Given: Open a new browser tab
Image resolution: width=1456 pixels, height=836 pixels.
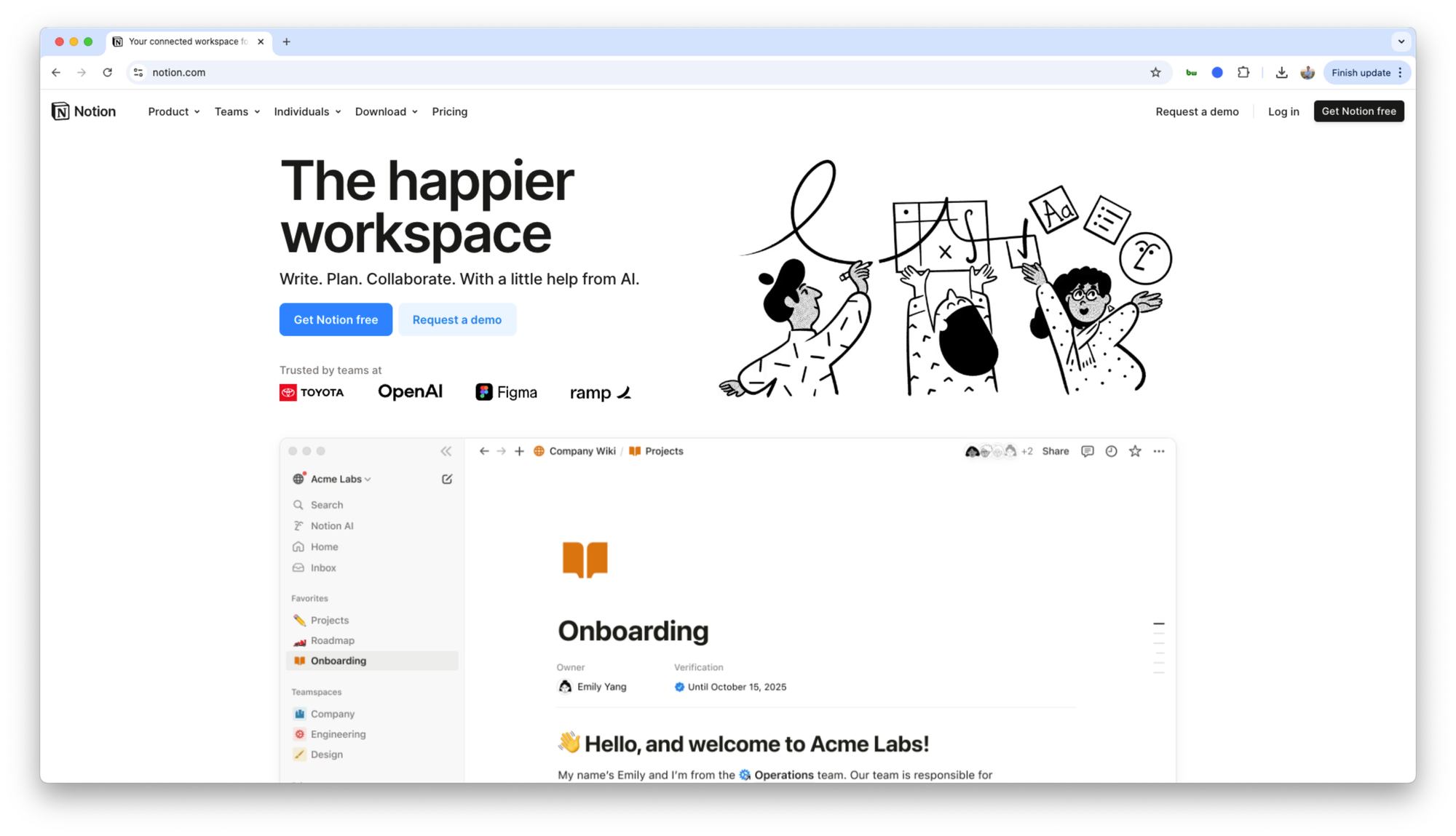Looking at the screenshot, I should [287, 41].
